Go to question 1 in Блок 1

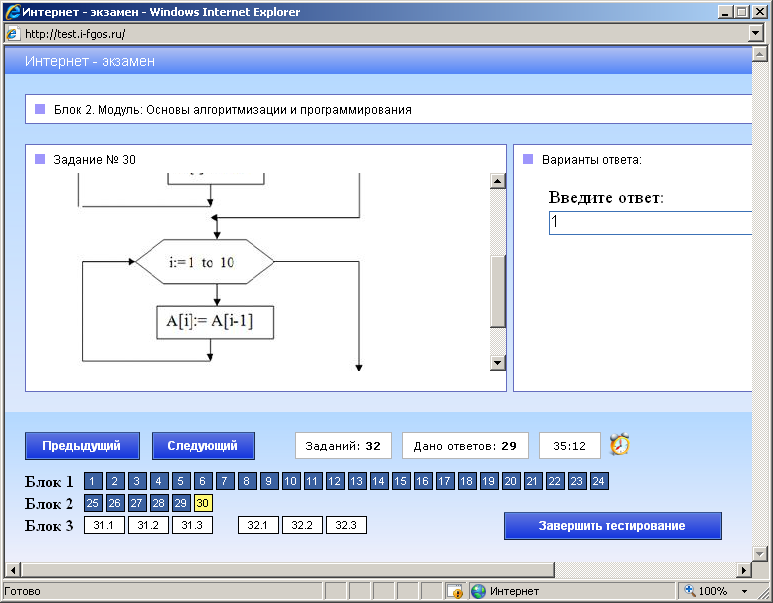pyautogui.click(x=93, y=481)
